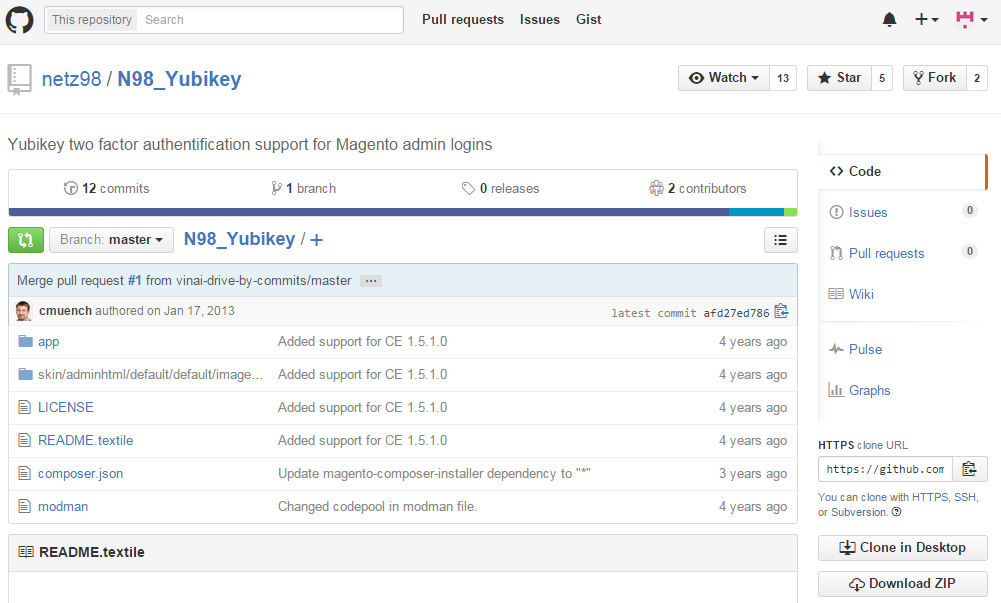Image resolution: width=1001 pixels, height=603 pixels.
Task: Open the netz98 owner page
Action: [x=72, y=79]
